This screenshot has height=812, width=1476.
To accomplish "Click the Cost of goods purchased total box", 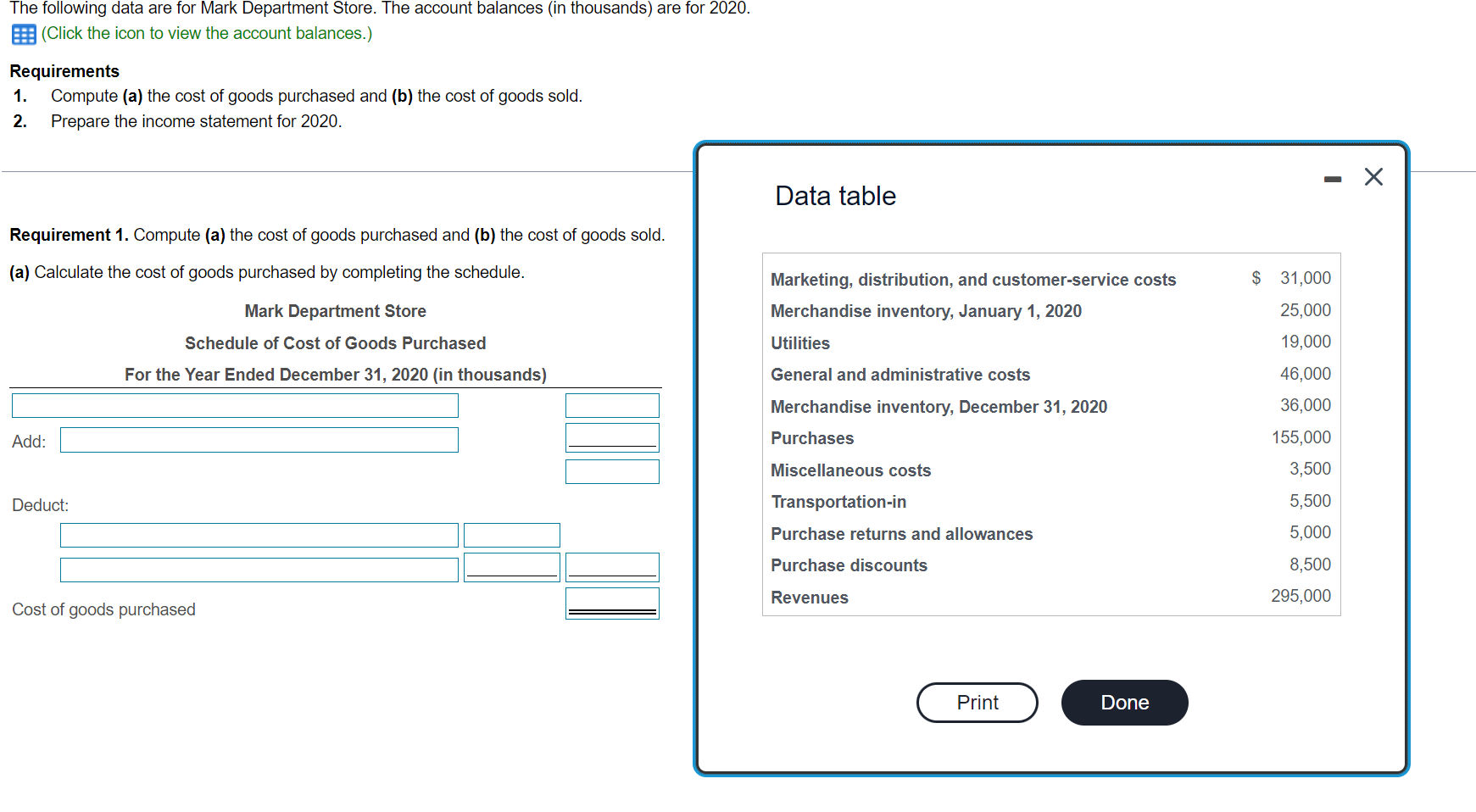I will click(x=611, y=603).
